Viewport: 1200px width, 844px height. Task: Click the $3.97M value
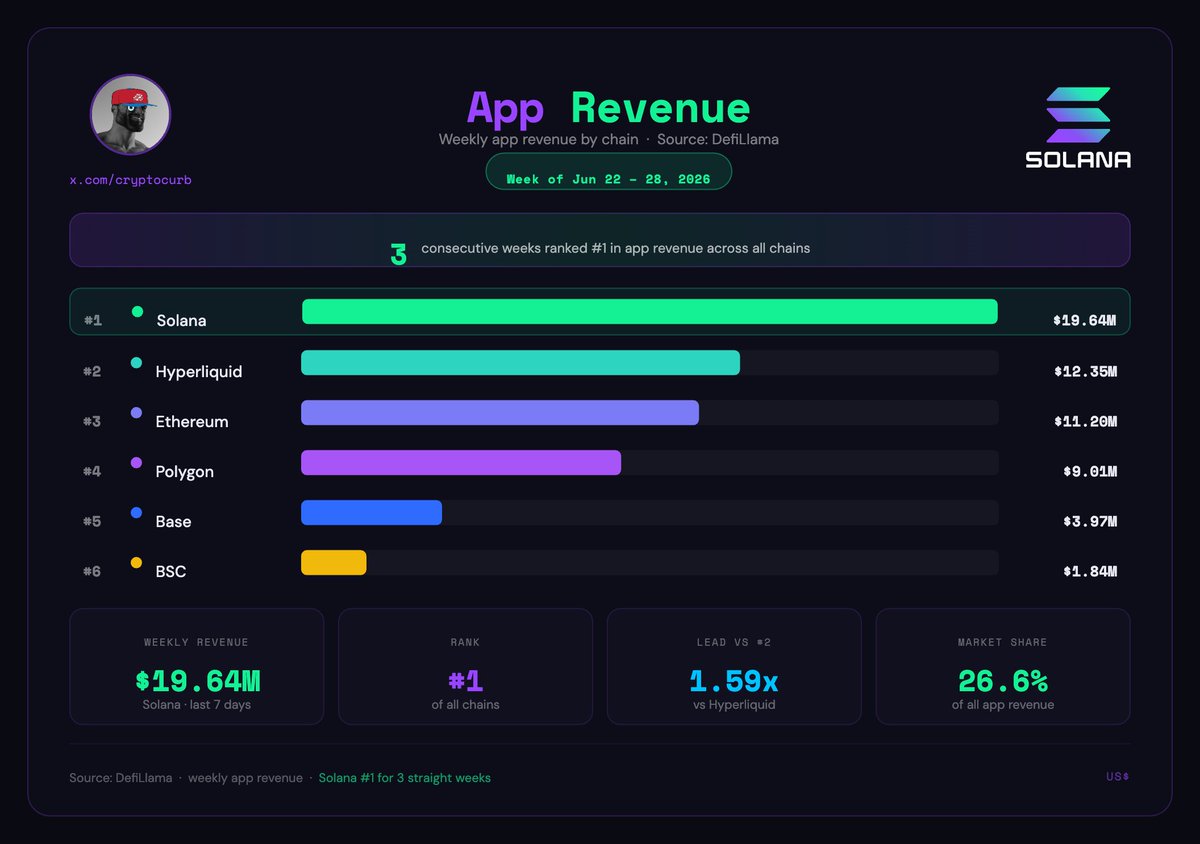click(1090, 521)
